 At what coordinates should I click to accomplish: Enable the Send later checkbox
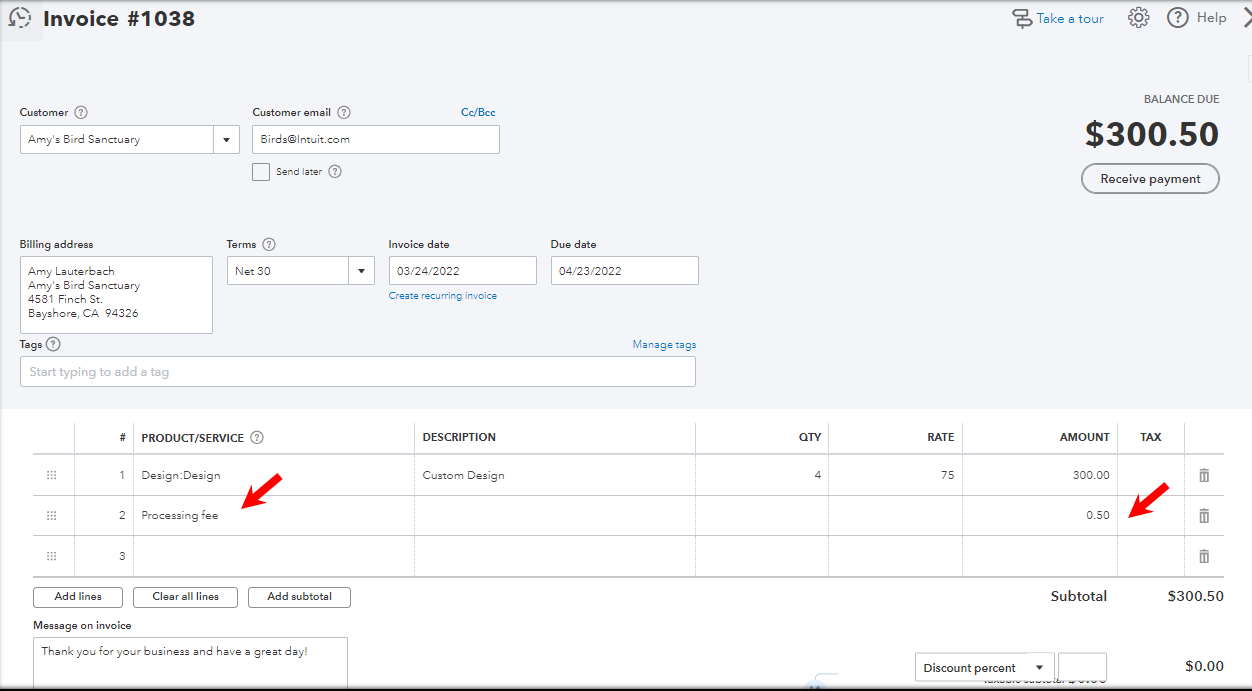[x=261, y=172]
